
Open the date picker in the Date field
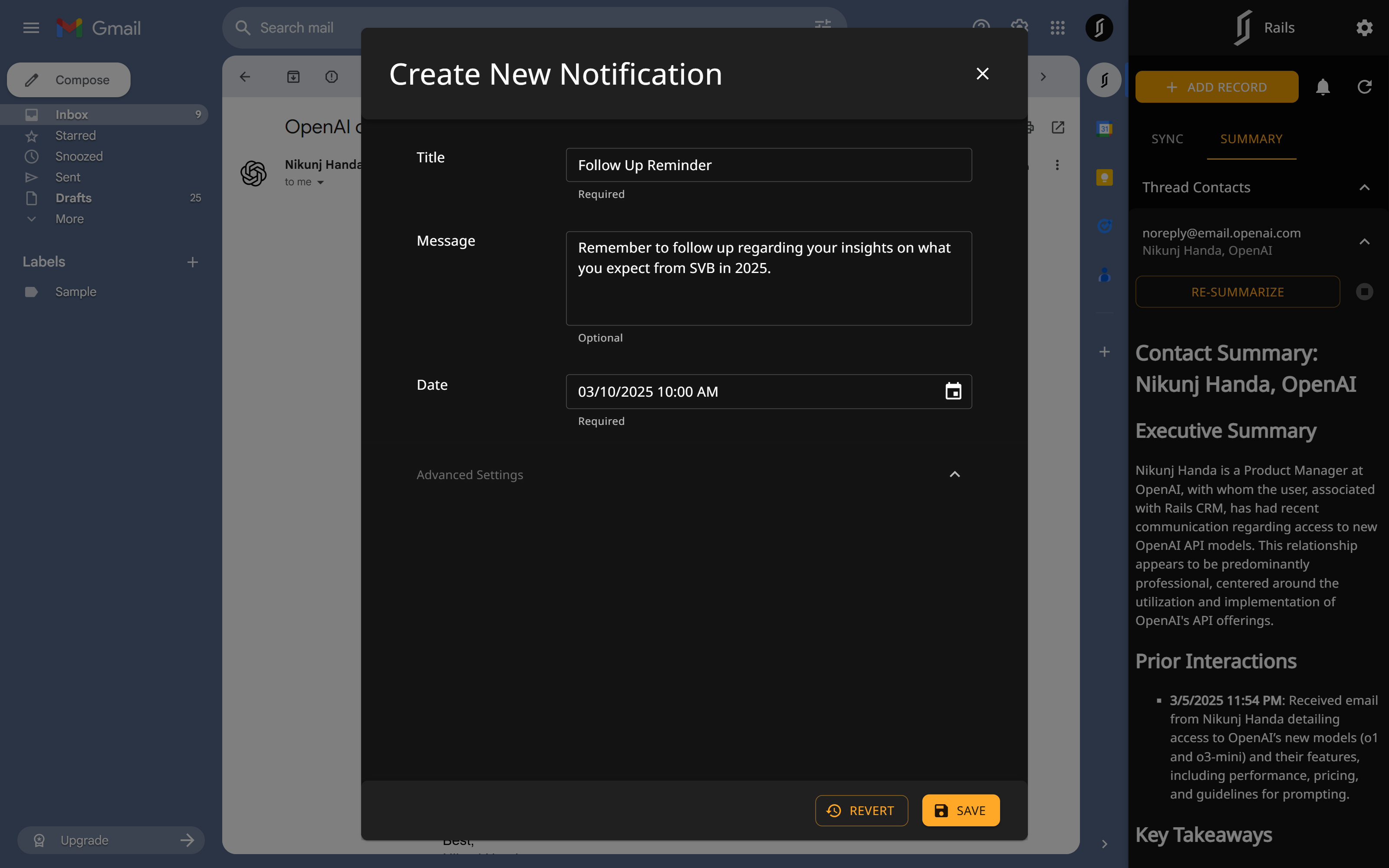(x=952, y=391)
